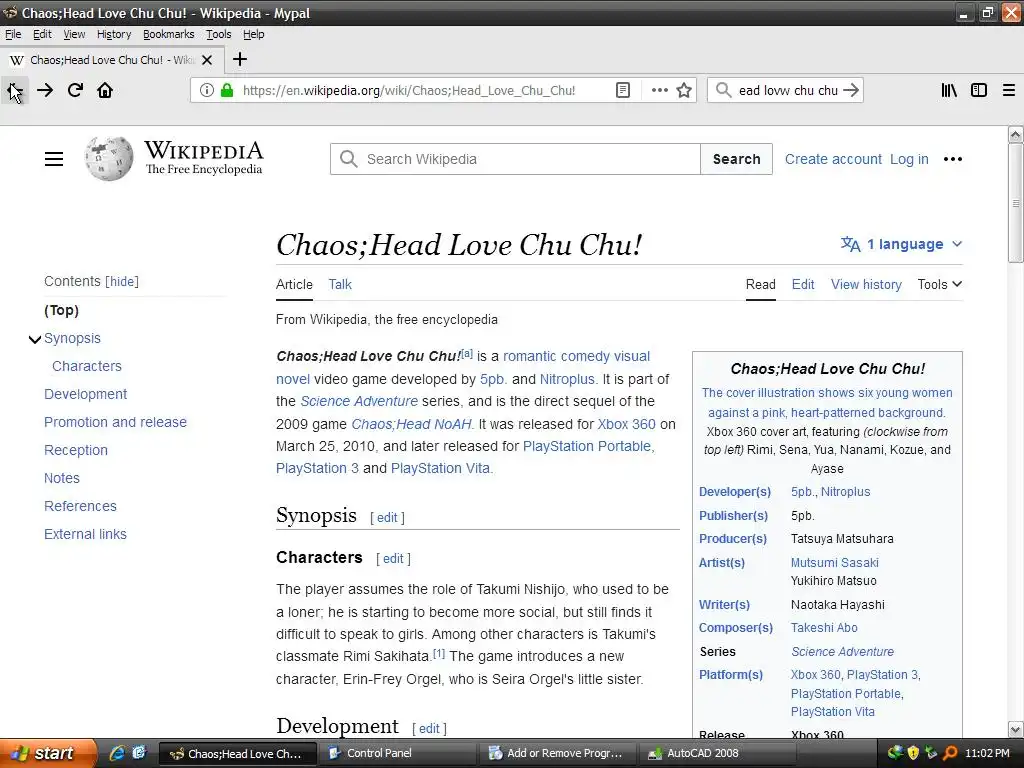
Task: Switch to AutoCAD 2008 in taskbar
Action: [718, 753]
